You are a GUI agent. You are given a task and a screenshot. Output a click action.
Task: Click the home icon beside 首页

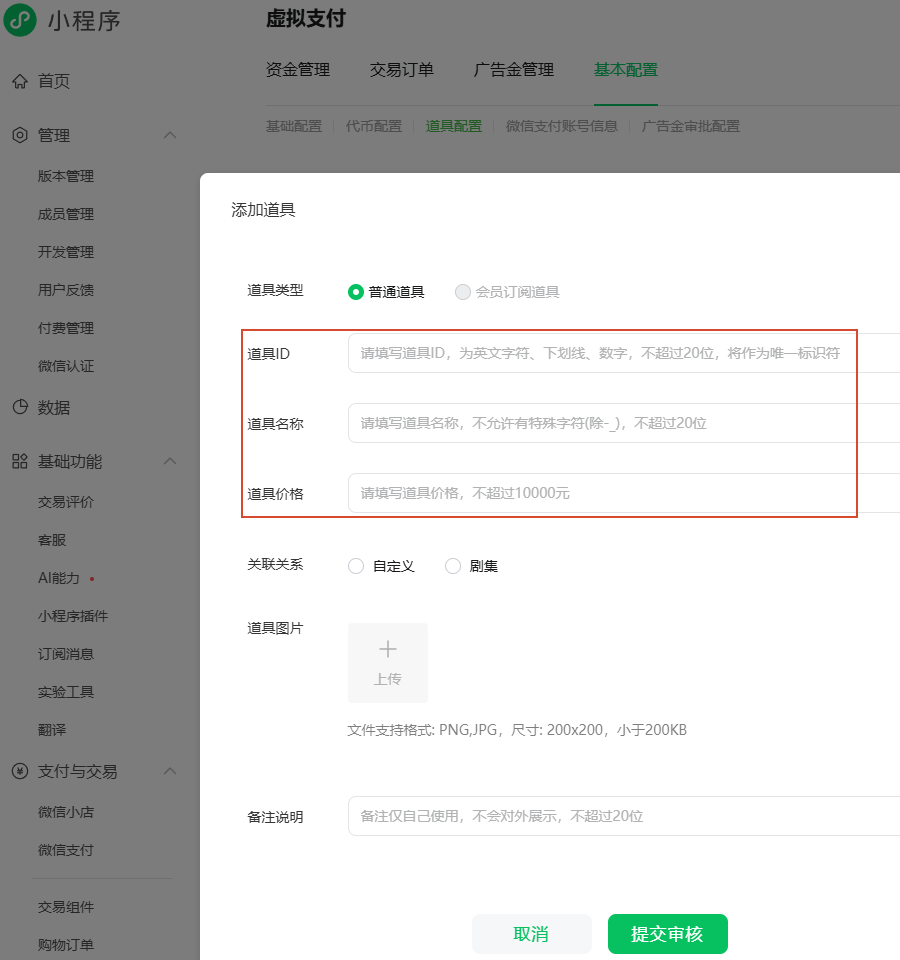point(20,81)
